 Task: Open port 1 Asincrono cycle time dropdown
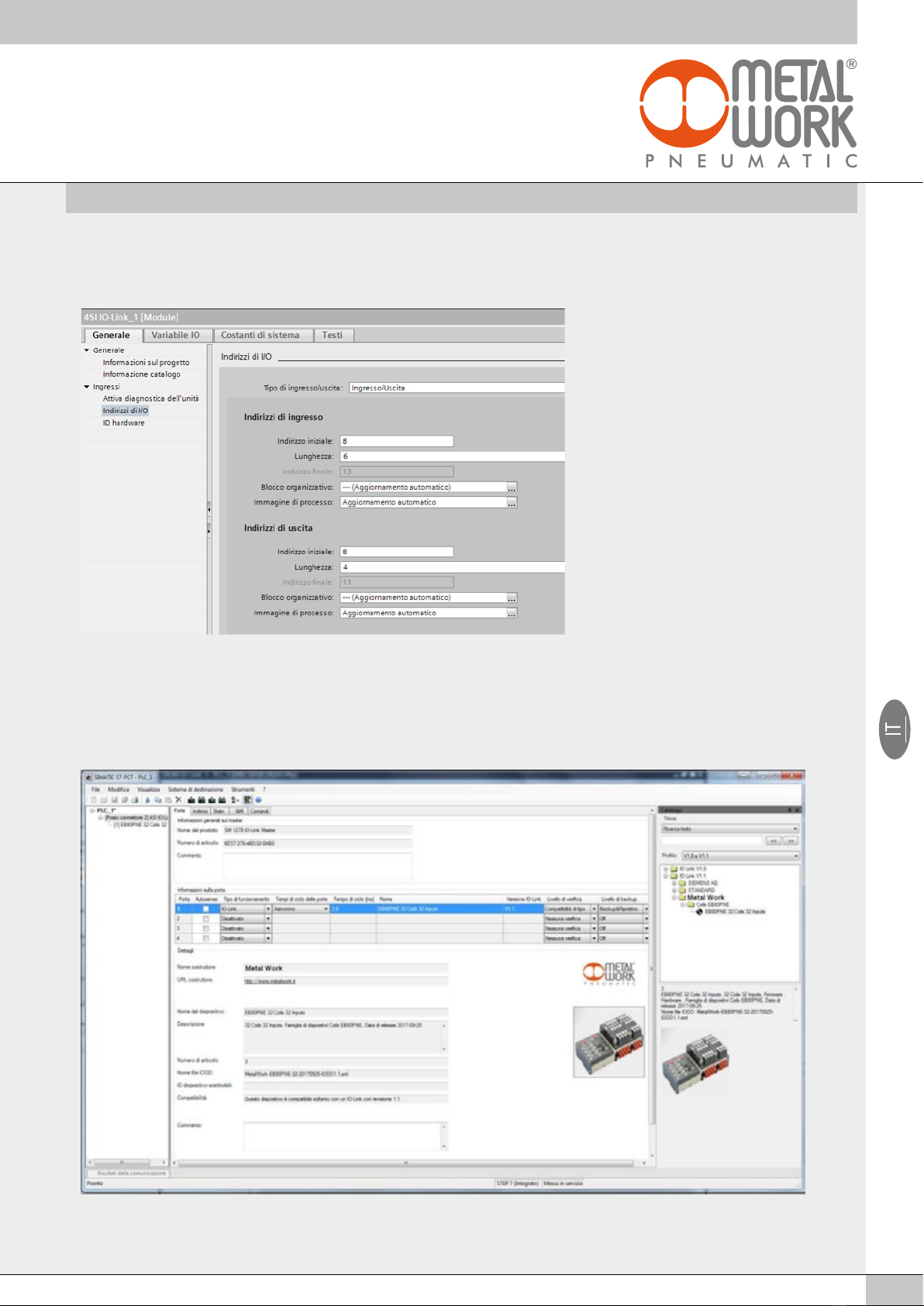click(326, 909)
